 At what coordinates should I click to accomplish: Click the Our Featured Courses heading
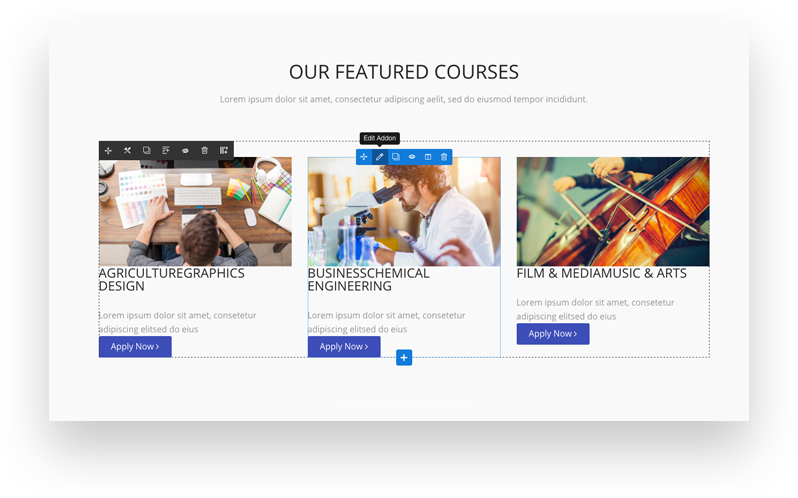pyautogui.click(x=404, y=72)
